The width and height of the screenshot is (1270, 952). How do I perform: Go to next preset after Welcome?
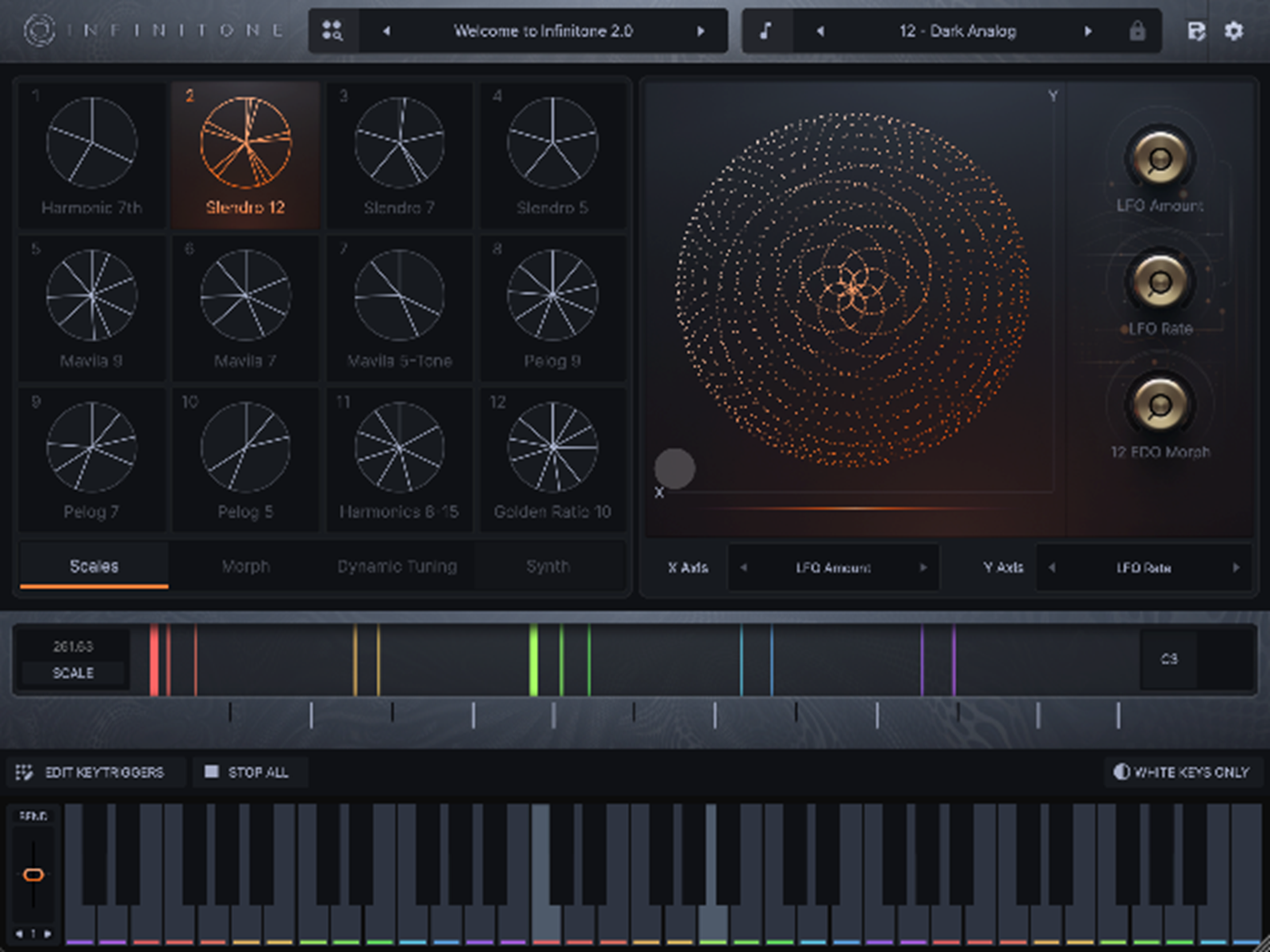(700, 31)
